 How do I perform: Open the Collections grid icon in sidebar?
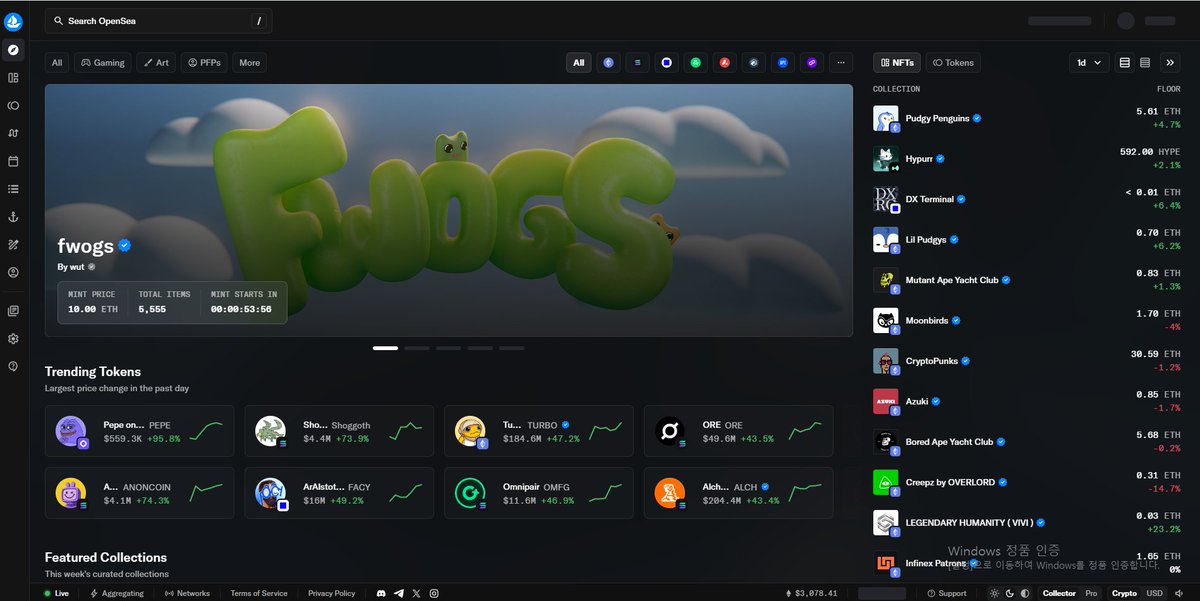13,77
